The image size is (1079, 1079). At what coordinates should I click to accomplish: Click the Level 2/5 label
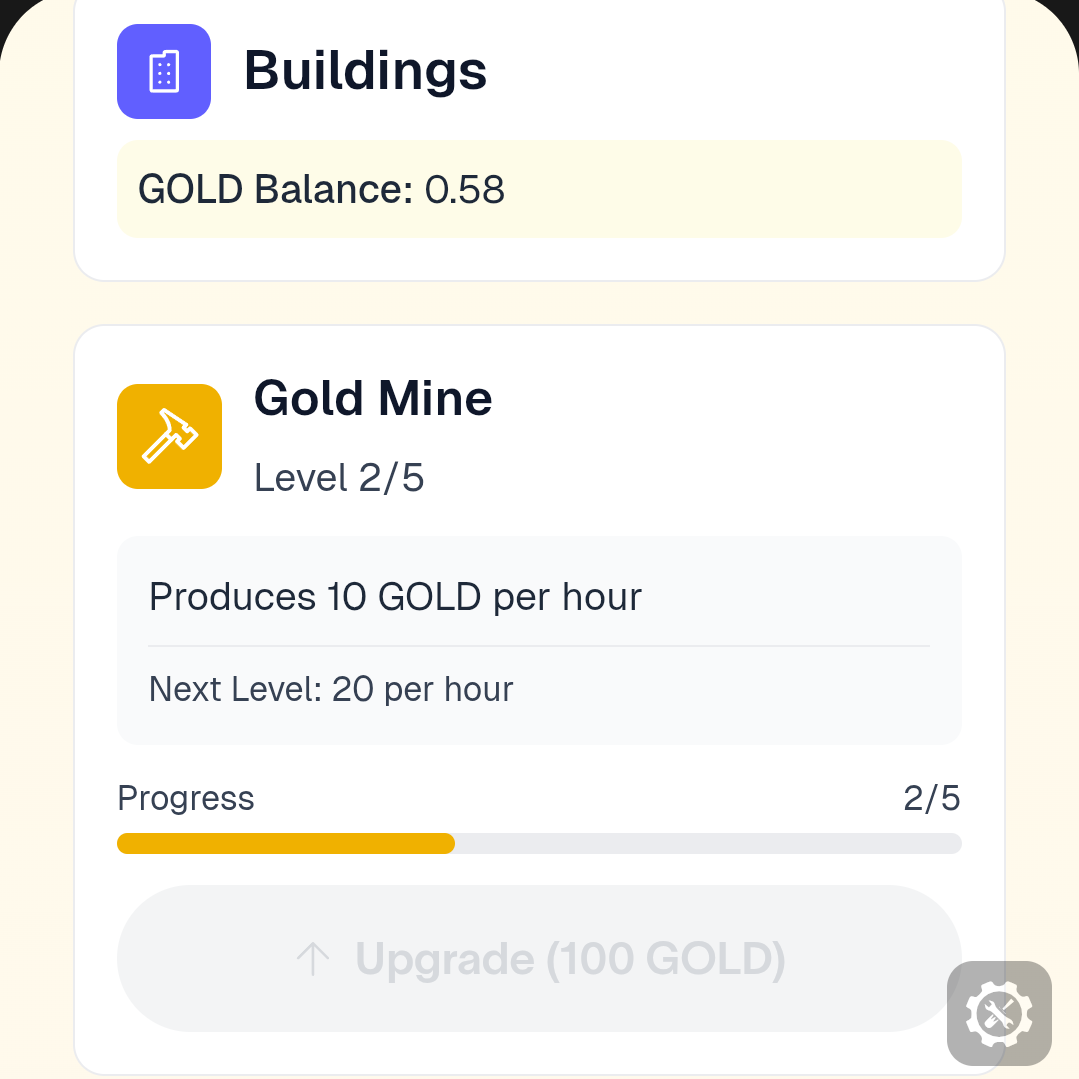coord(339,478)
